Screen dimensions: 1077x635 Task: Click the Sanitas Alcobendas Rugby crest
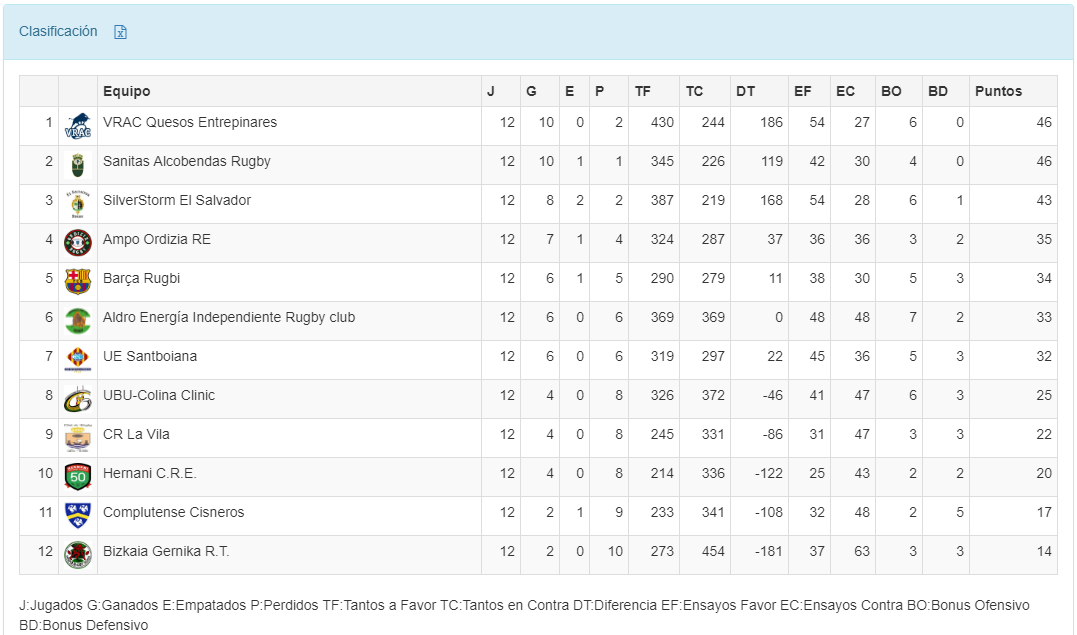tap(77, 165)
